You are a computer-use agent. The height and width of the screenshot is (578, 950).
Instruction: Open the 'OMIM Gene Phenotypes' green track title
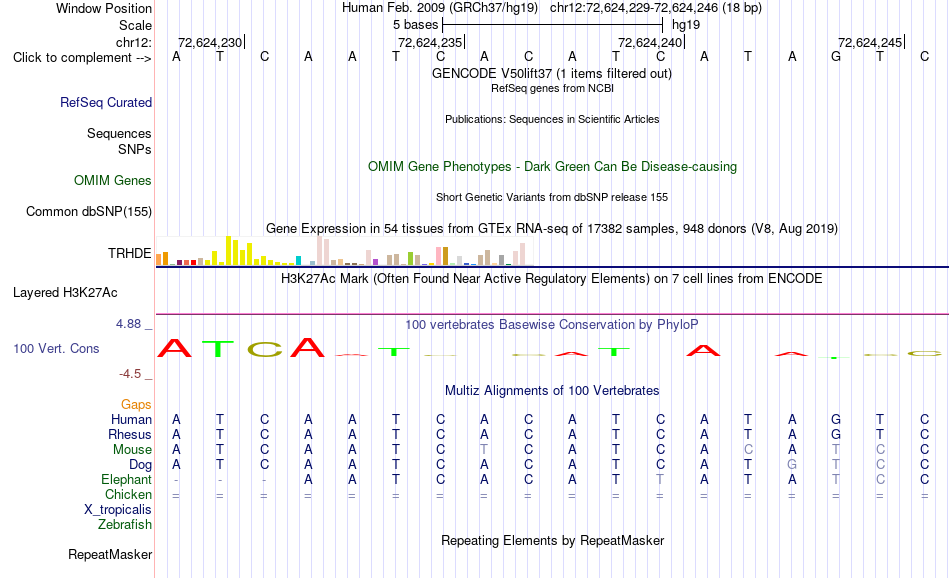(x=553, y=167)
